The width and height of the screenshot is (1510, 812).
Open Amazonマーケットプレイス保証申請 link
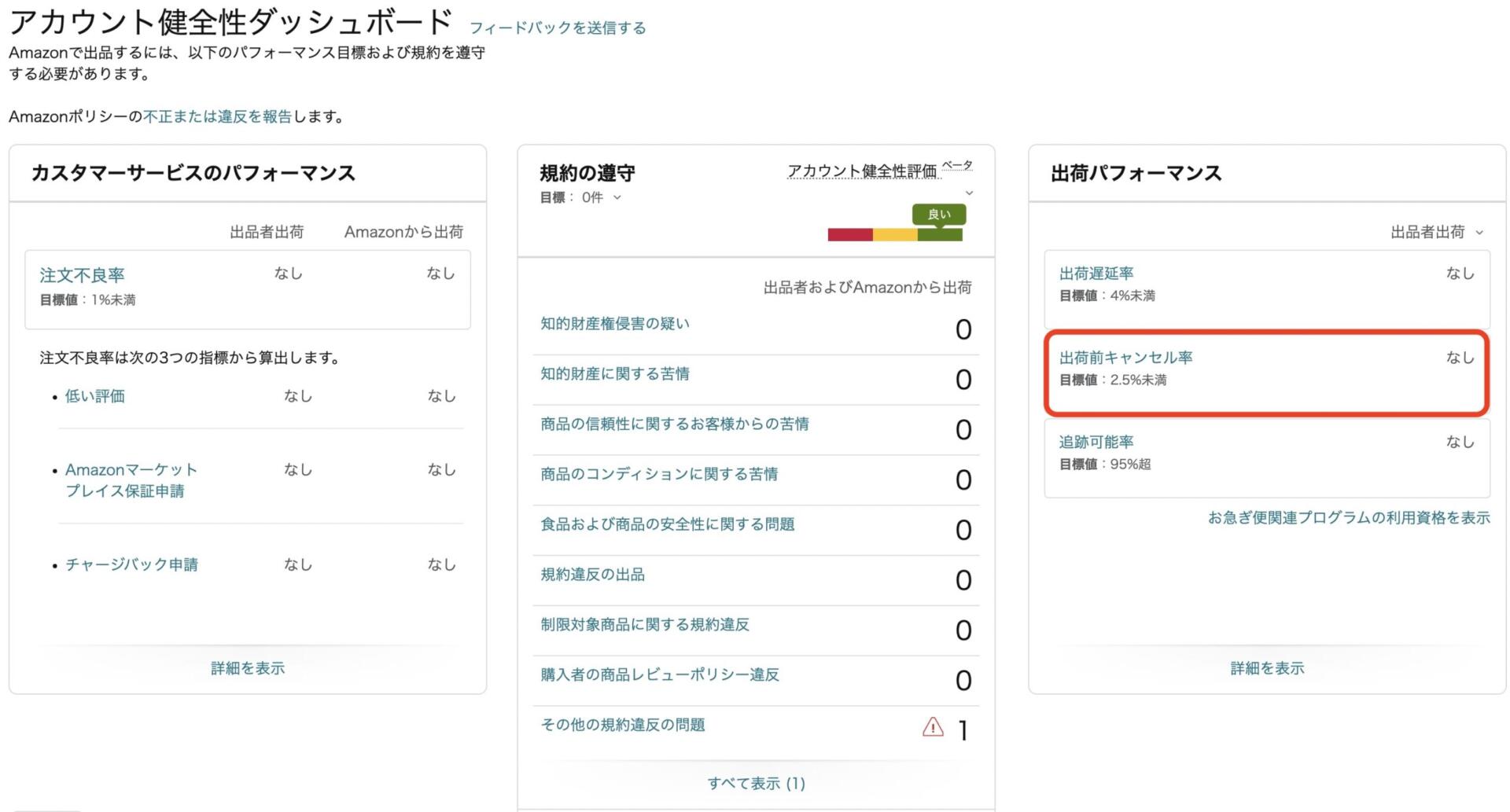(131, 479)
